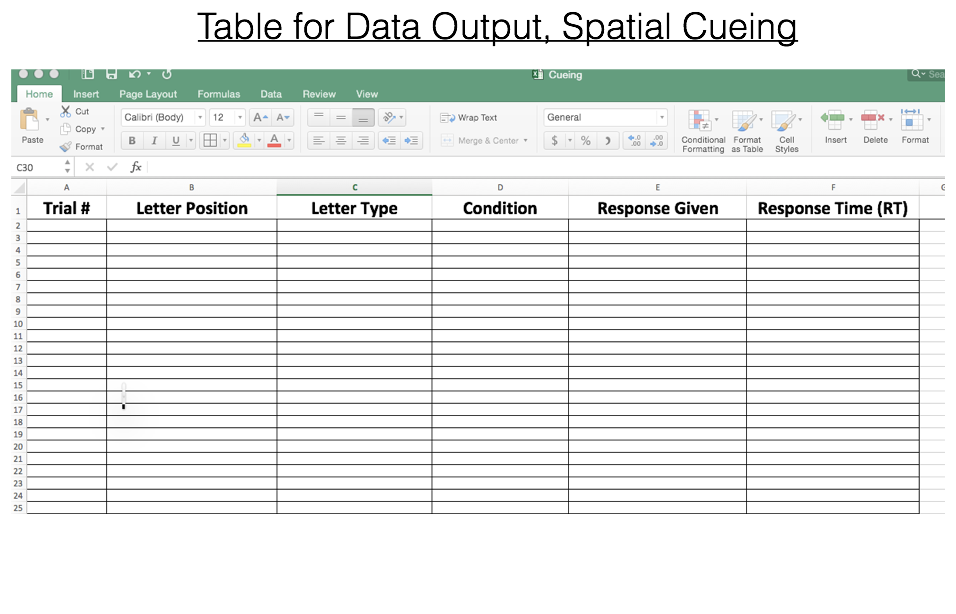The height and width of the screenshot is (614, 956).
Task: Increase the indent level
Action: point(412,141)
